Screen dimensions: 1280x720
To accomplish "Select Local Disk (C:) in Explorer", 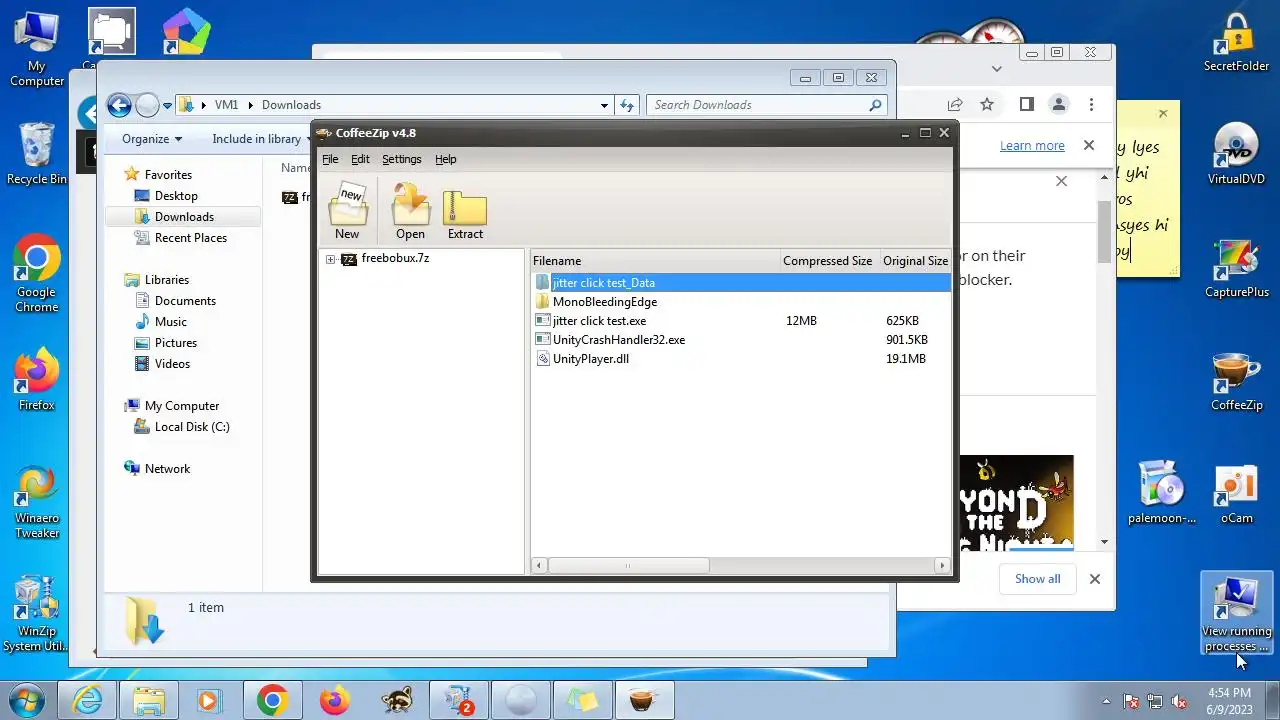I will (x=192, y=427).
